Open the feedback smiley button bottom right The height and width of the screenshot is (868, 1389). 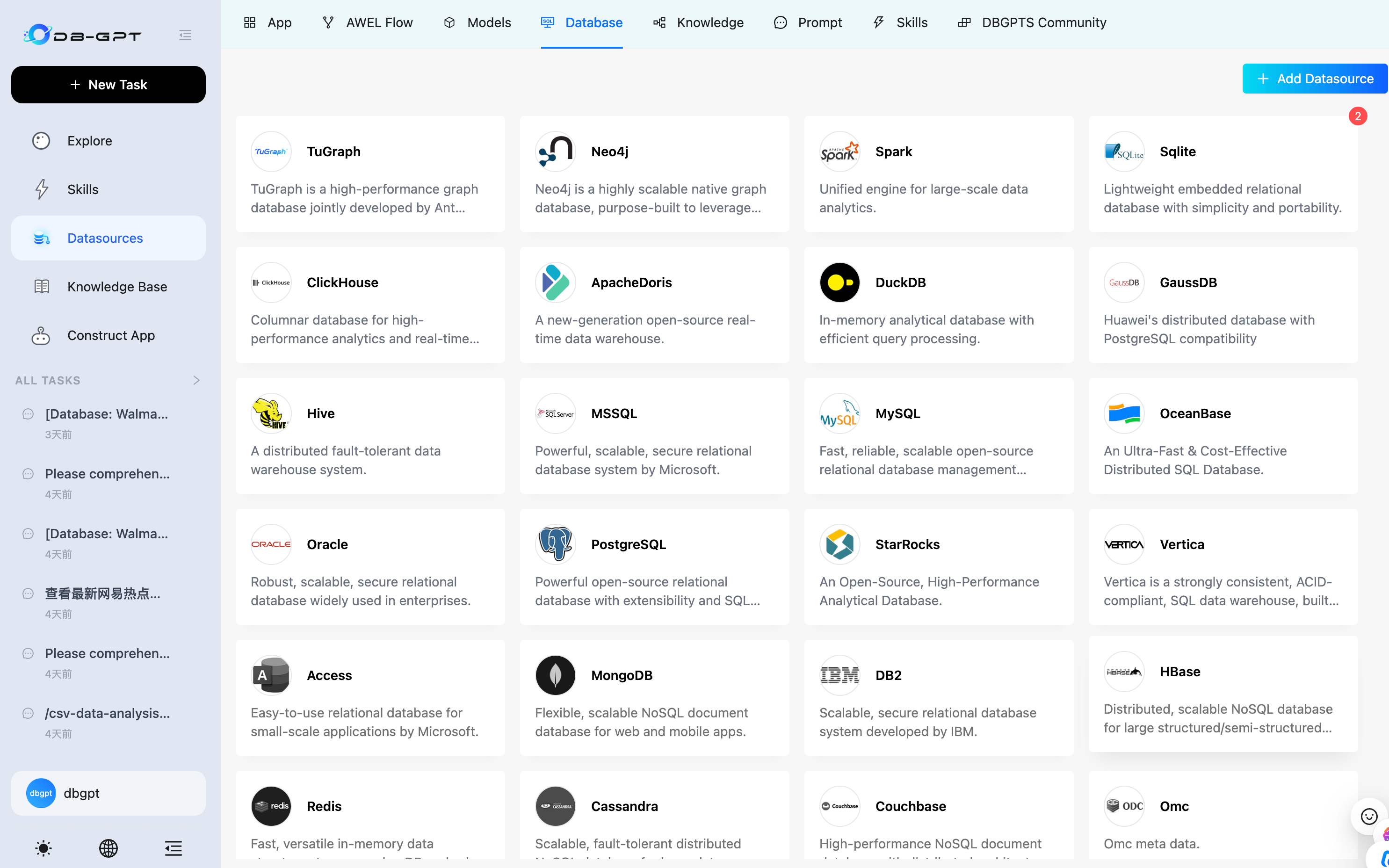[x=1368, y=817]
